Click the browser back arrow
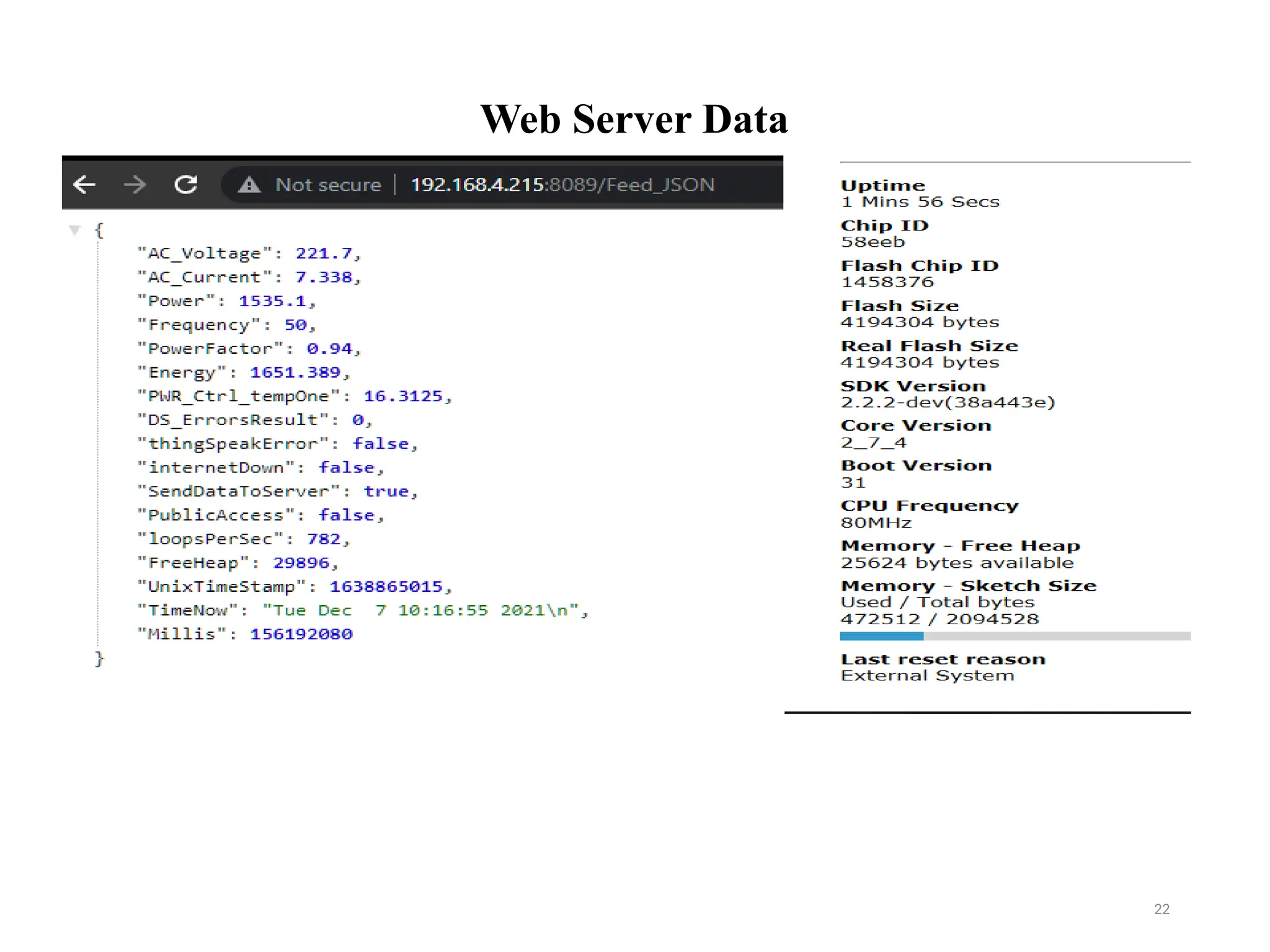The image size is (1270, 952). tap(84, 184)
